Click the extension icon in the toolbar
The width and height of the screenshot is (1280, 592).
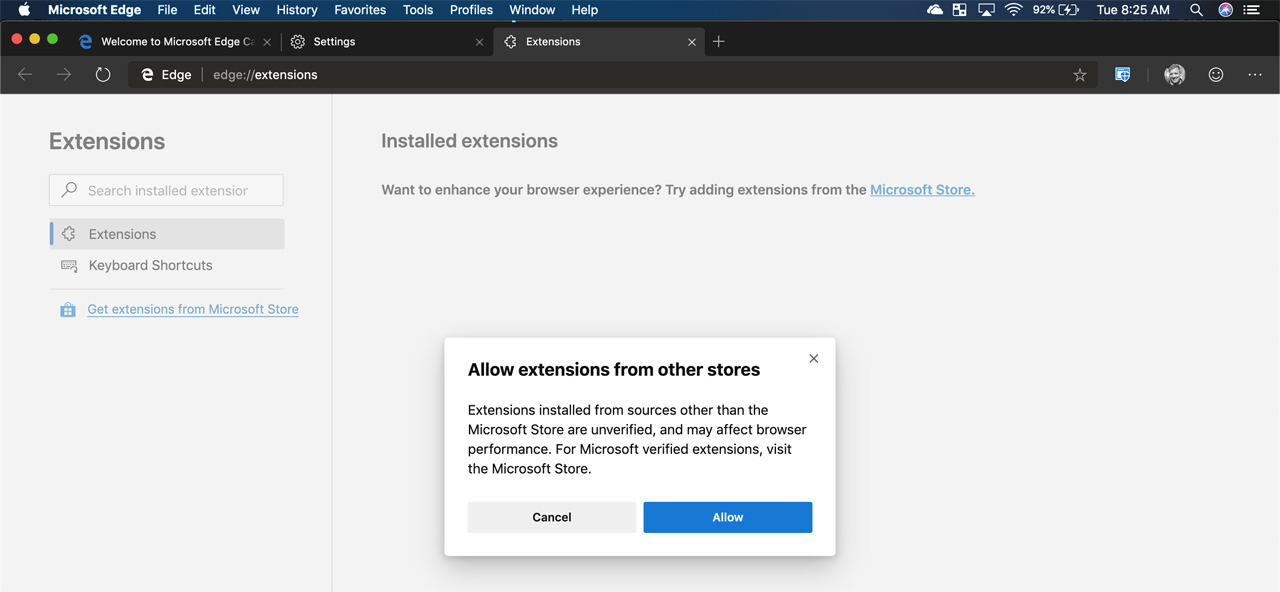(1122, 75)
